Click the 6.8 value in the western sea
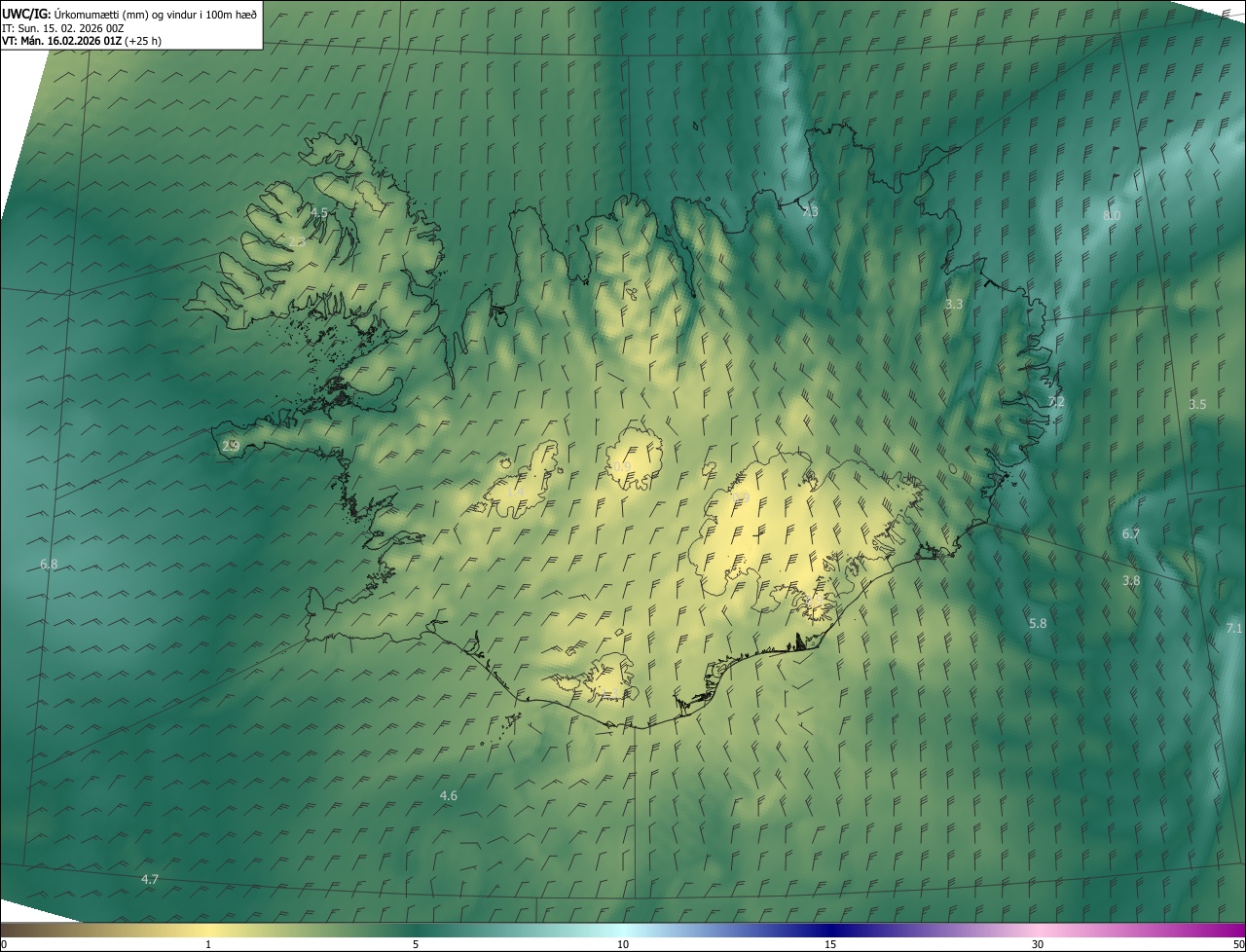Screen dimensions: 1246x952 click(49, 565)
